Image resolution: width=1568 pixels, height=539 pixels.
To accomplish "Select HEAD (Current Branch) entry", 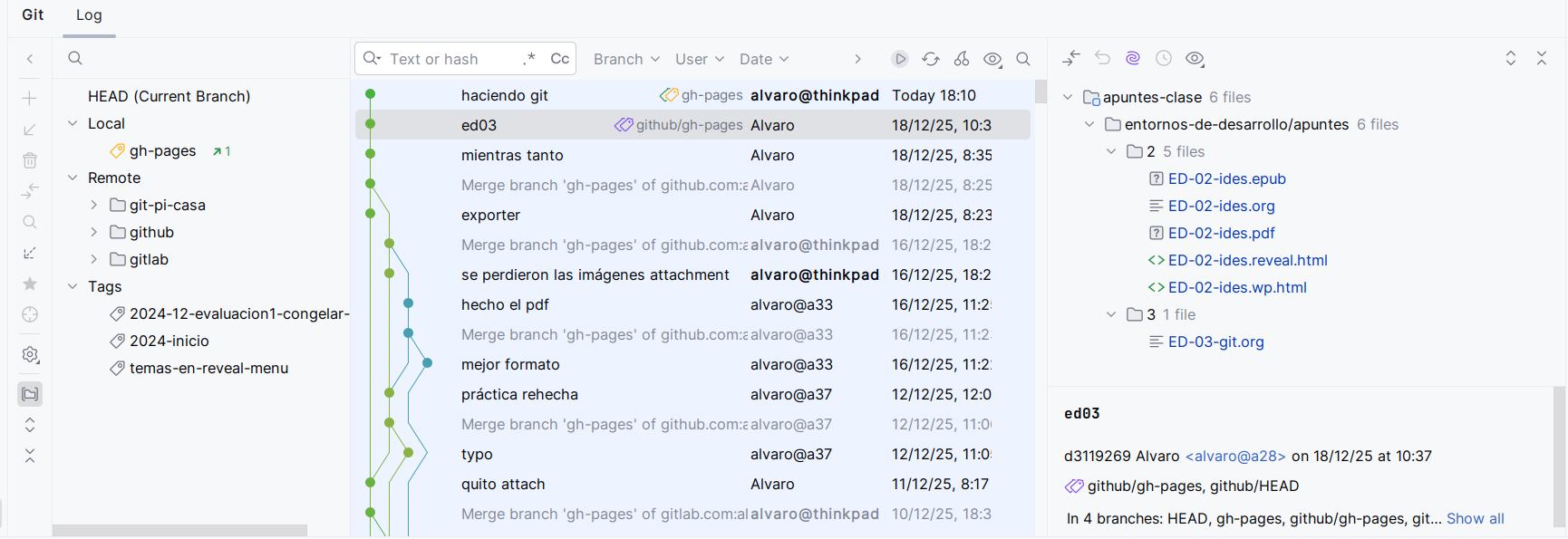I will pyautogui.click(x=169, y=96).
